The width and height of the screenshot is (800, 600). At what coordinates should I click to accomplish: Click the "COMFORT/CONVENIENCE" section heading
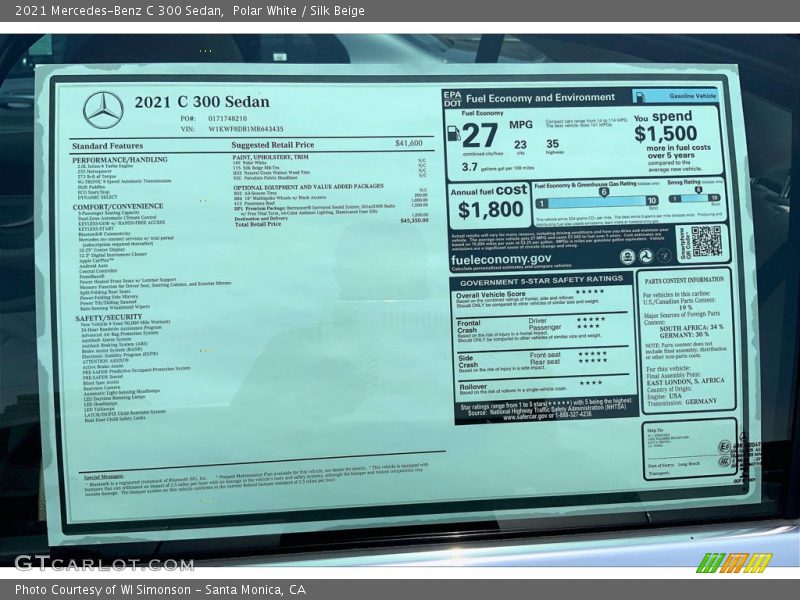click(x=118, y=207)
